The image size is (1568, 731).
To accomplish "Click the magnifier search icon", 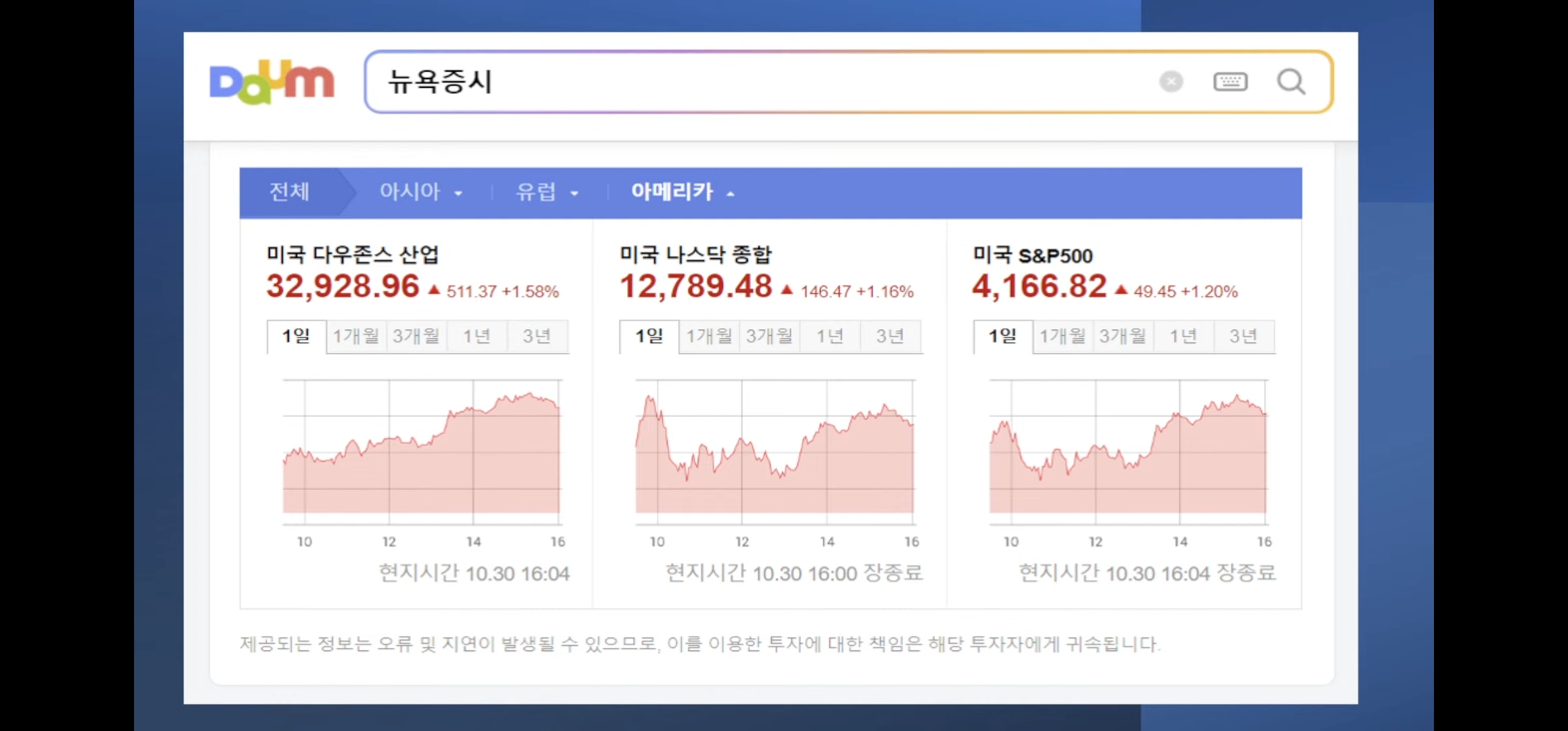I will (x=1291, y=82).
